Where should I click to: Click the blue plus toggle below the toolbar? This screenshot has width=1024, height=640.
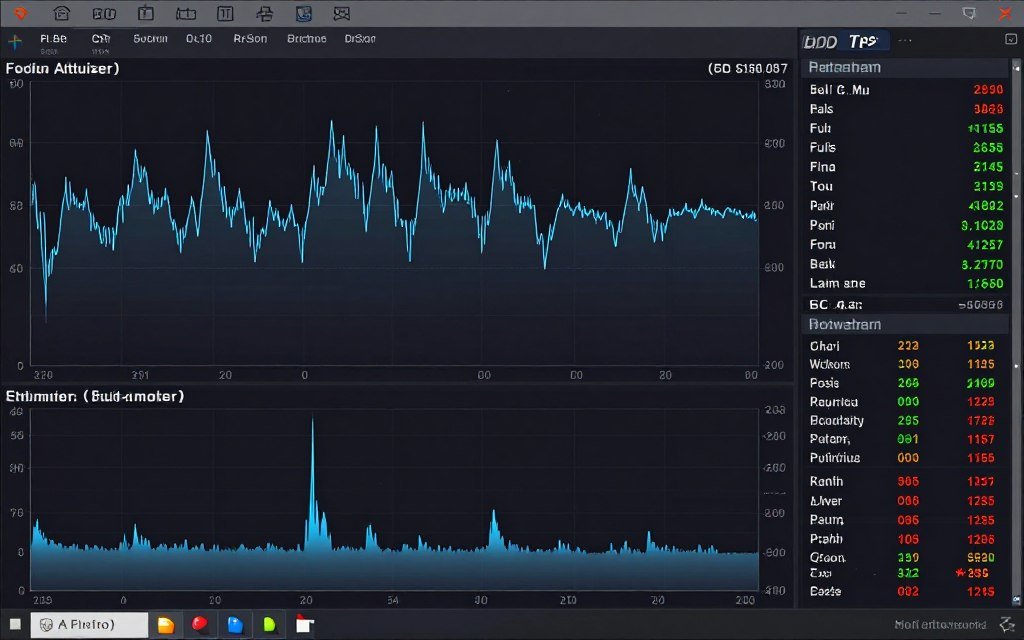click(14, 40)
